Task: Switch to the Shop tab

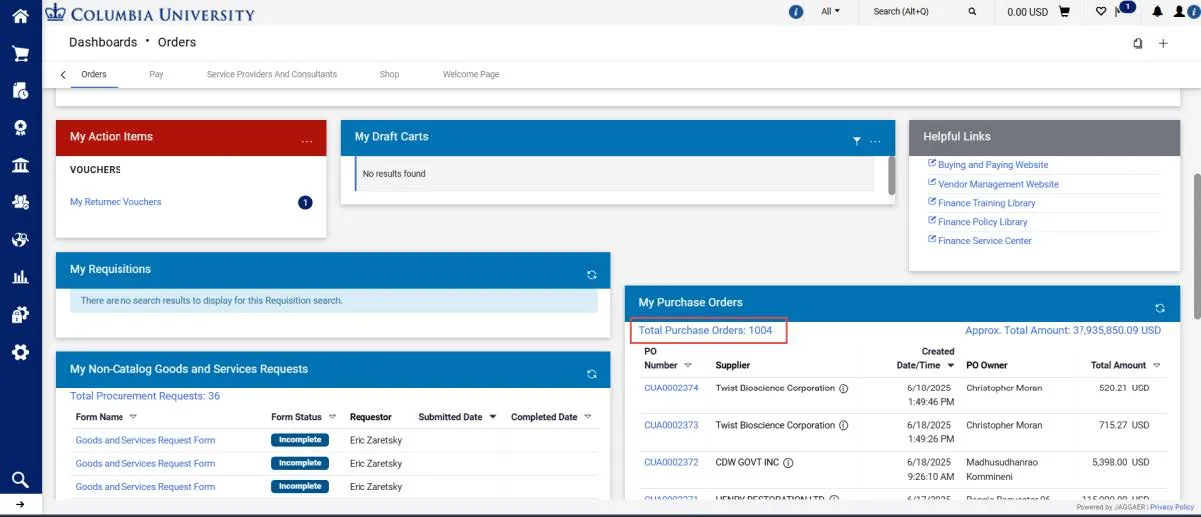Action: point(389,74)
